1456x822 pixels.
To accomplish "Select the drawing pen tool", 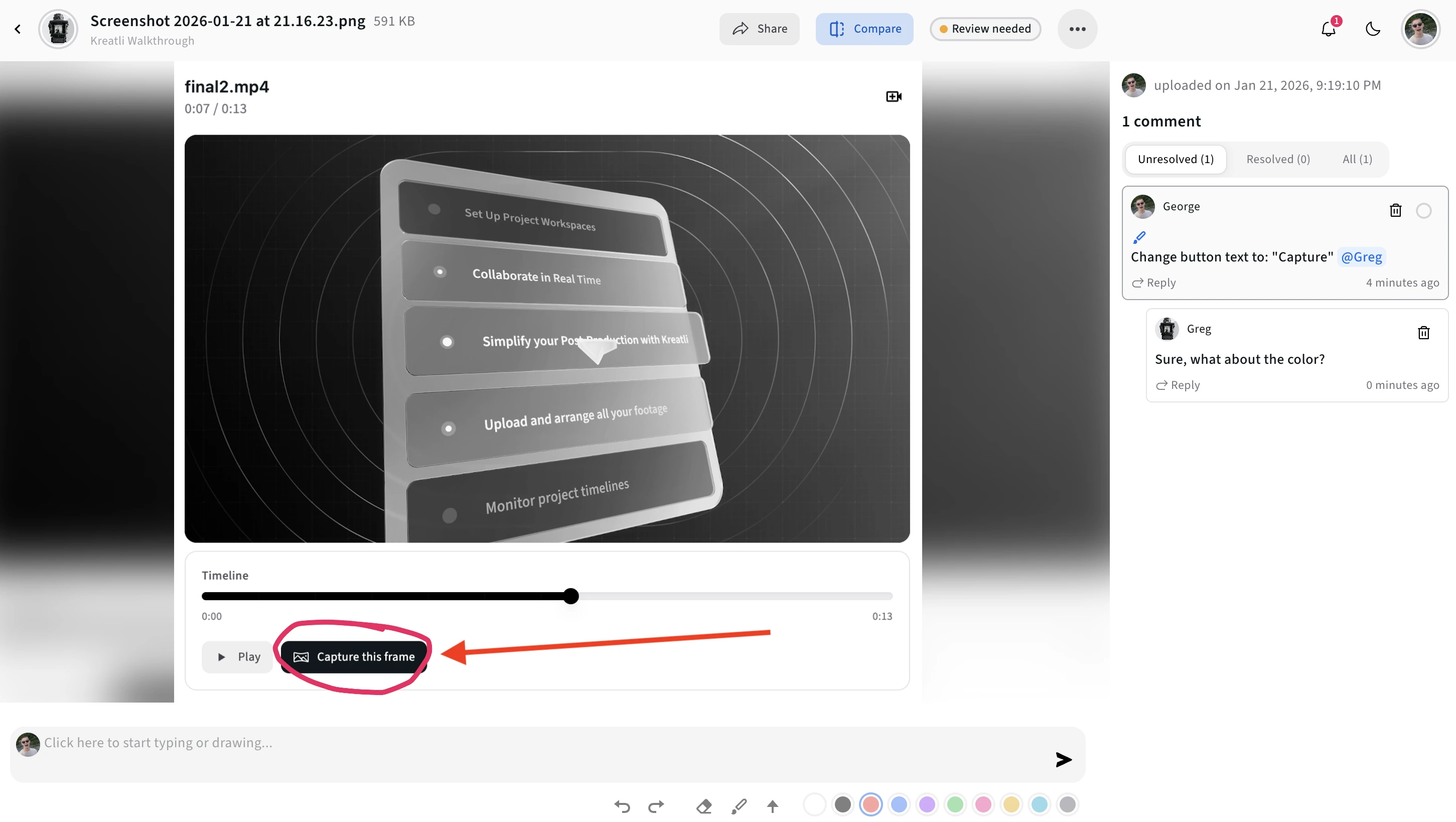I will 739,806.
